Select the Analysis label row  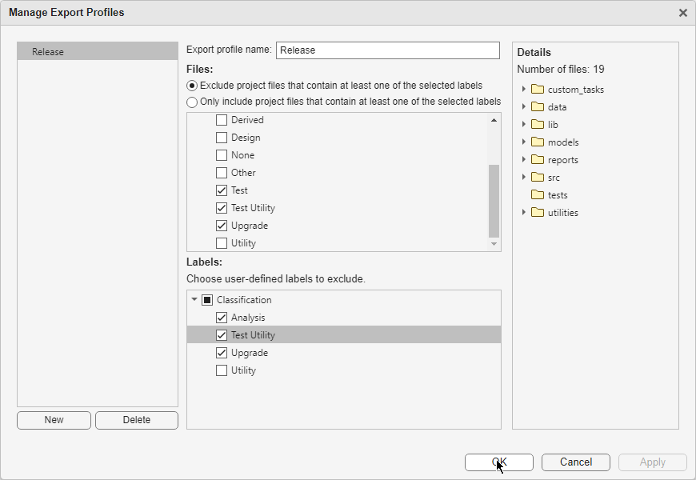coord(249,318)
